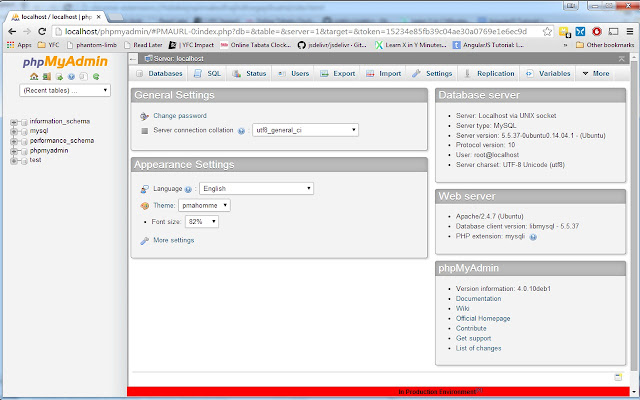
Task: Open the Import tab
Action: [384, 73]
